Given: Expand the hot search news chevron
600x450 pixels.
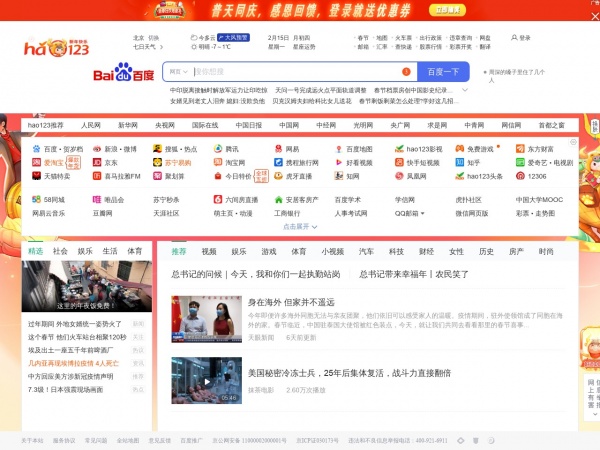Looking at the screenshot, I should [465, 90].
